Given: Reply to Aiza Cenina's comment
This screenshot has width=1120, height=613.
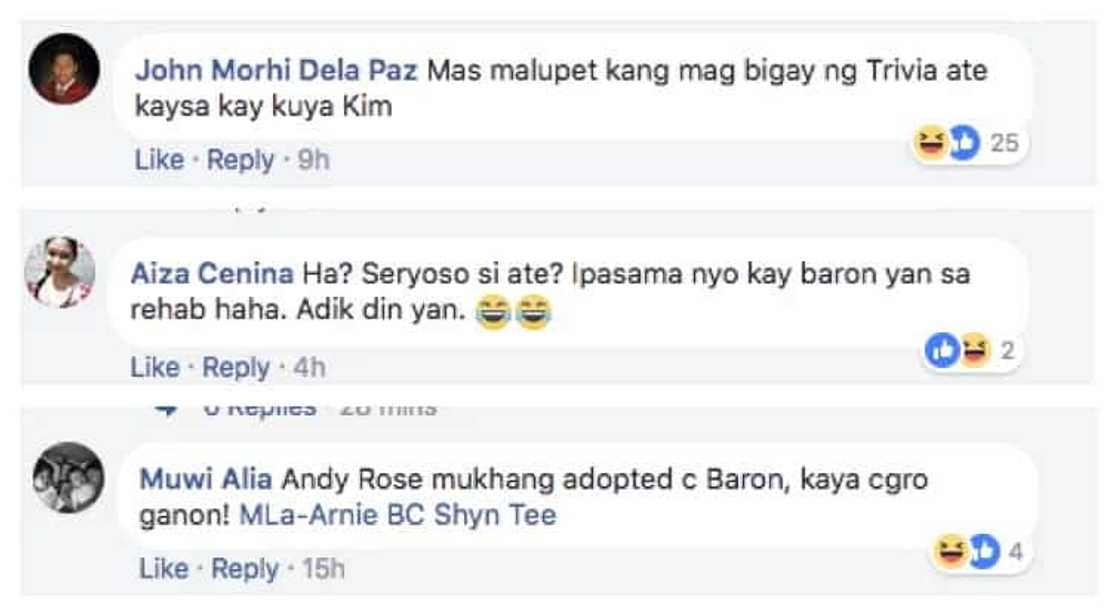Looking at the screenshot, I should click(236, 368).
